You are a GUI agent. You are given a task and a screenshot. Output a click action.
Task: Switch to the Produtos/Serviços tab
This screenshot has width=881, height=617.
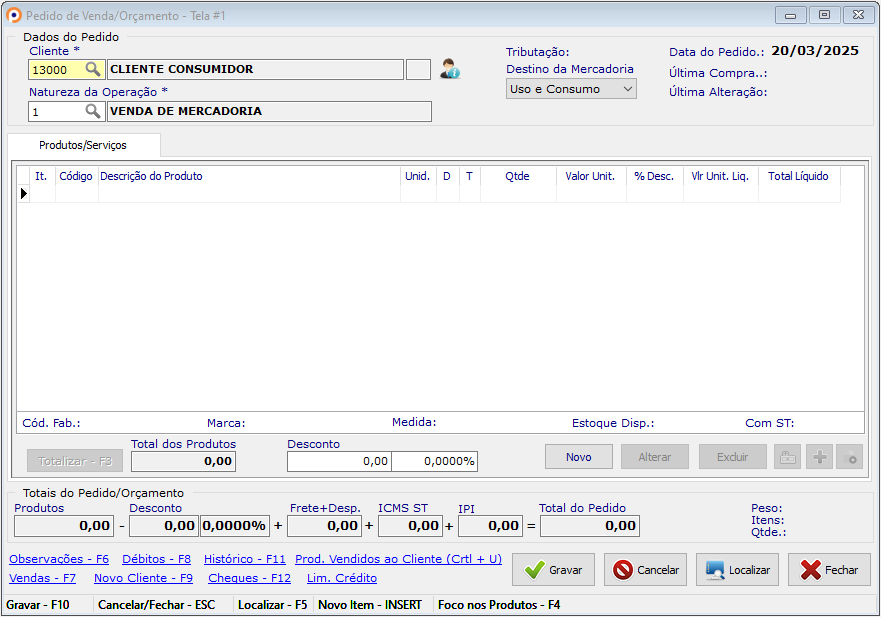[x=83, y=145]
